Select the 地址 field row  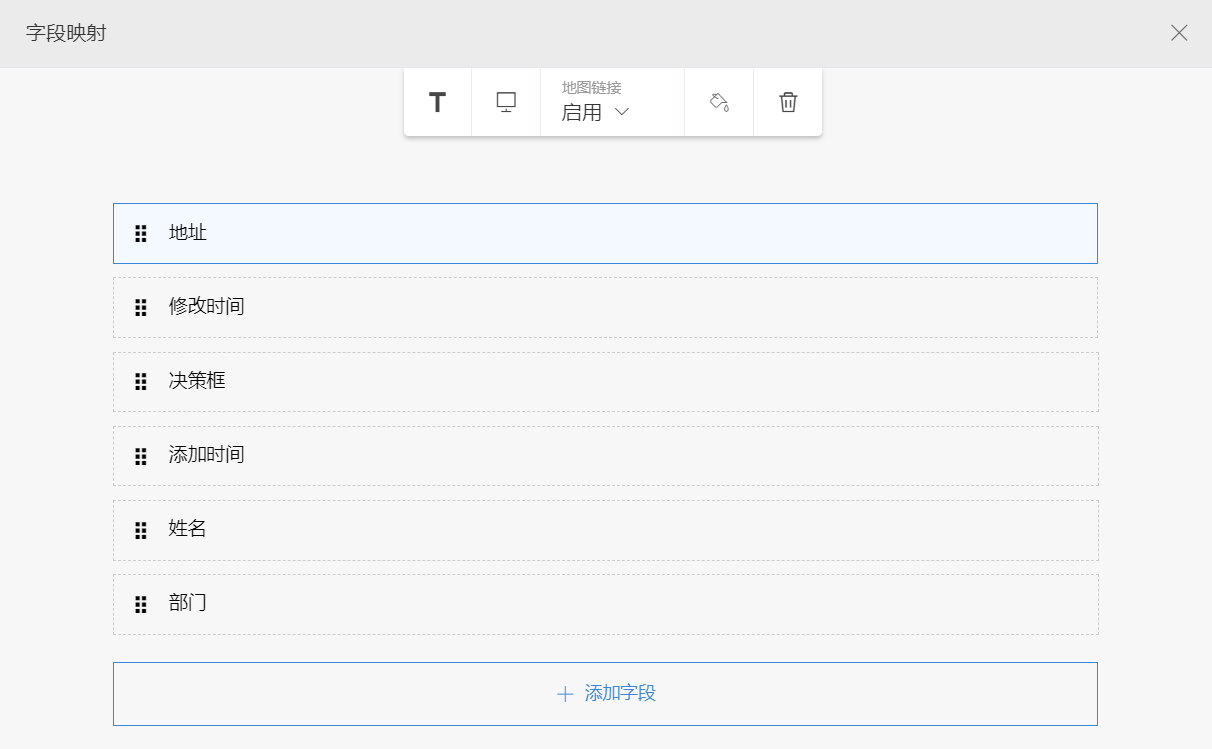pyautogui.click(x=605, y=234)
